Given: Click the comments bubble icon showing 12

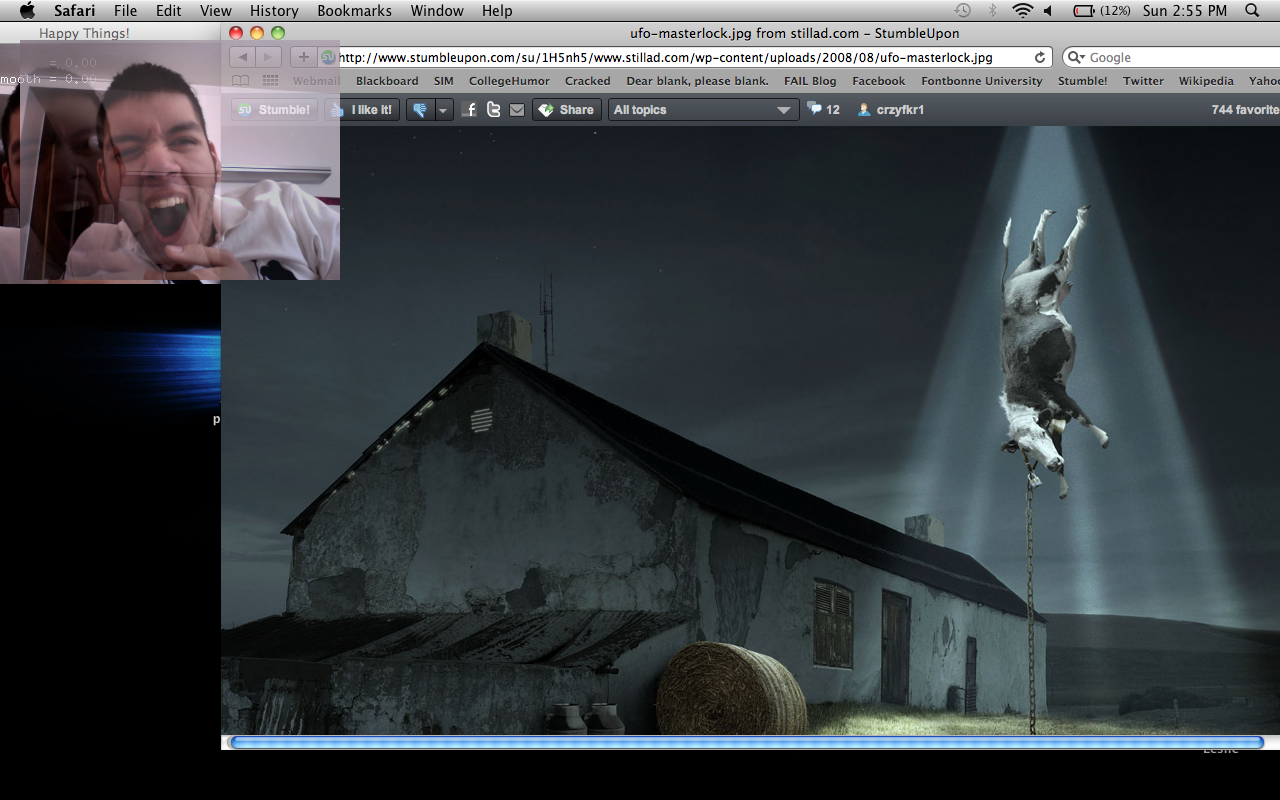Looking at the screenshot, I should pos(815,109).
